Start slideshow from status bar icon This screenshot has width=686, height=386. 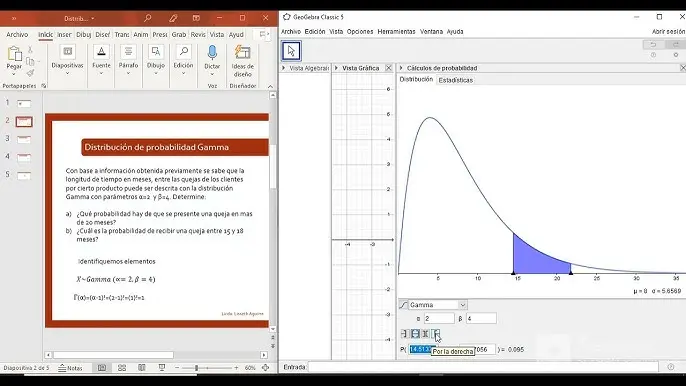coord(161,368)
